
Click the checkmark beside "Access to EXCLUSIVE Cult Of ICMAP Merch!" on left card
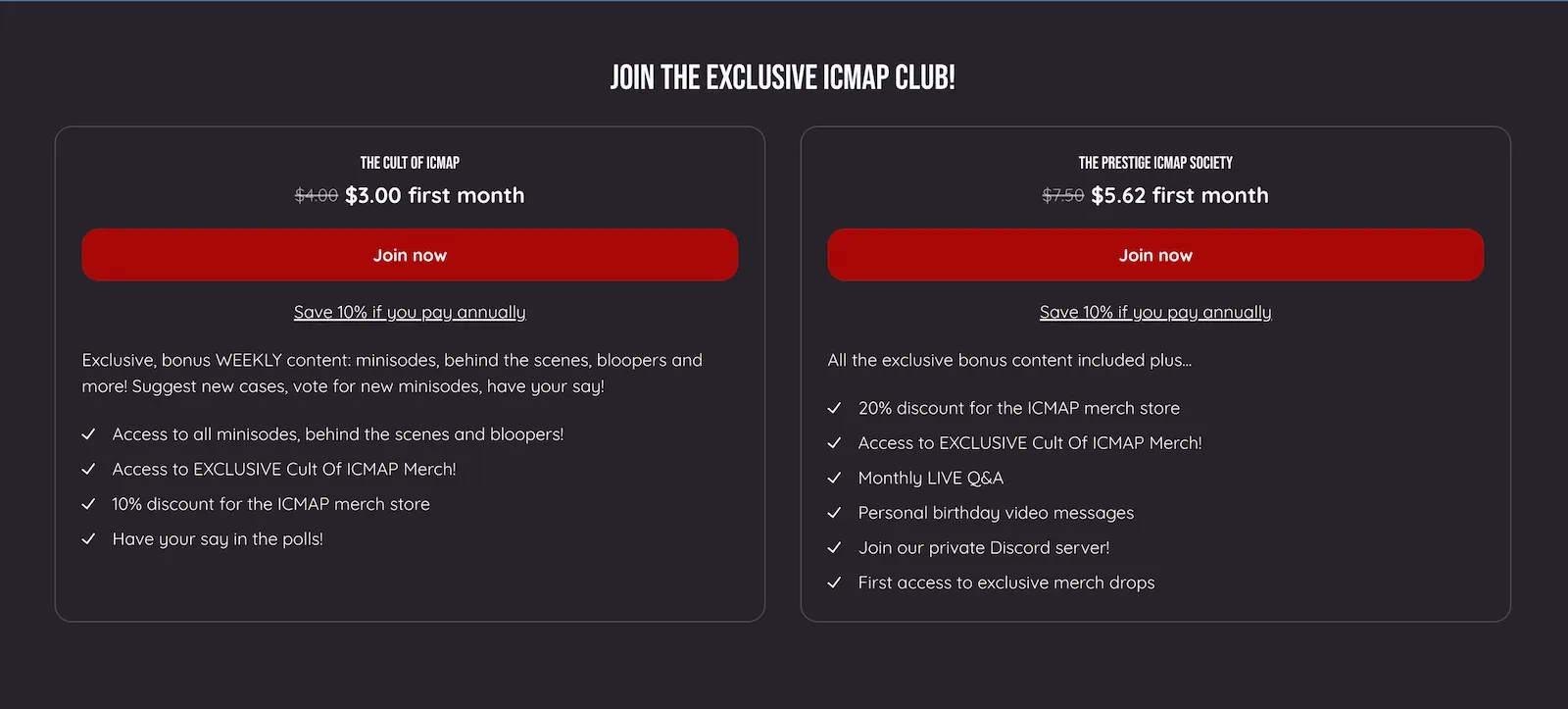click(89, 469)
